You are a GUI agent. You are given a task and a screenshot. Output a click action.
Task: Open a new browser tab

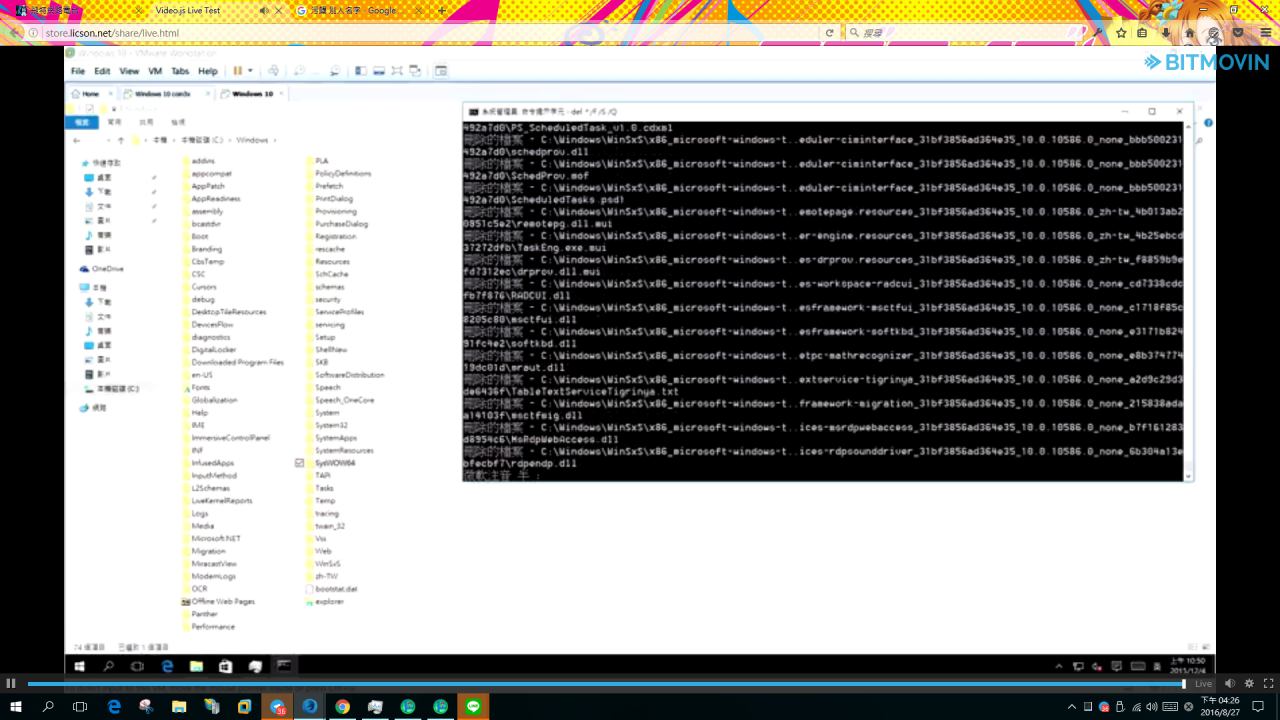(442, 11)
